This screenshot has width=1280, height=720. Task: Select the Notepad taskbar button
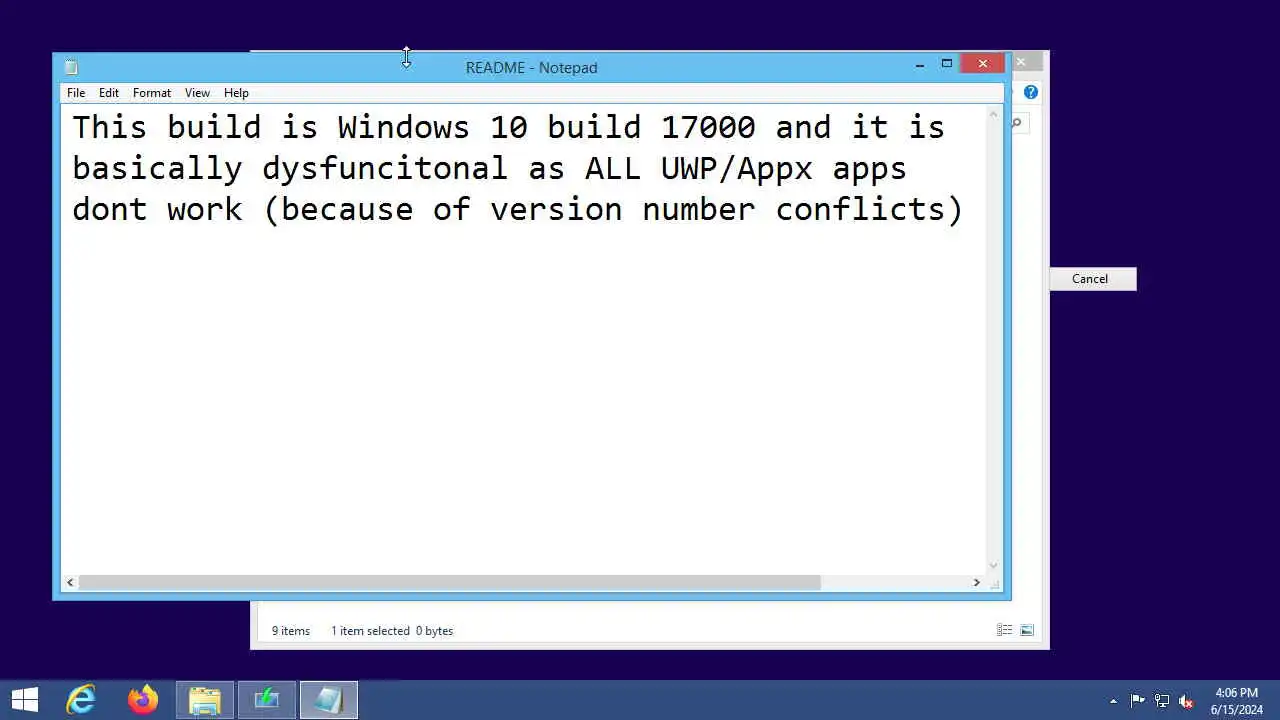pyautogui.click(x=329, y=700)
